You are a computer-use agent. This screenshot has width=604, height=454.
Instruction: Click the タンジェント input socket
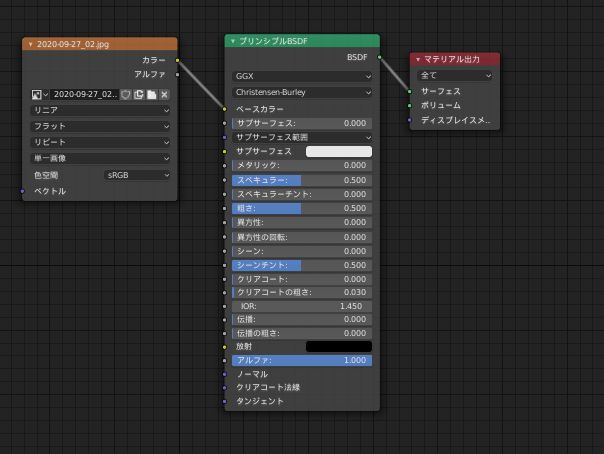pyautogui.click(x=225, y=401)
